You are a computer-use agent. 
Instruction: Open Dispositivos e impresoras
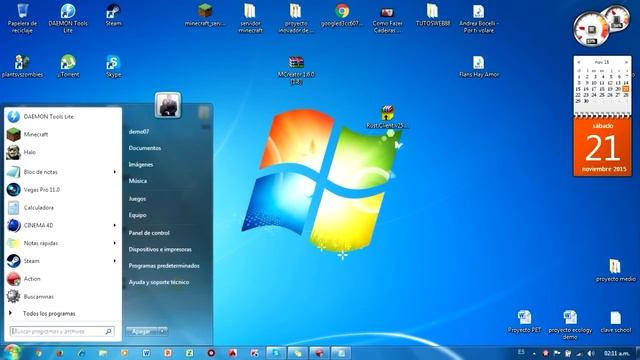coord(160,249)
